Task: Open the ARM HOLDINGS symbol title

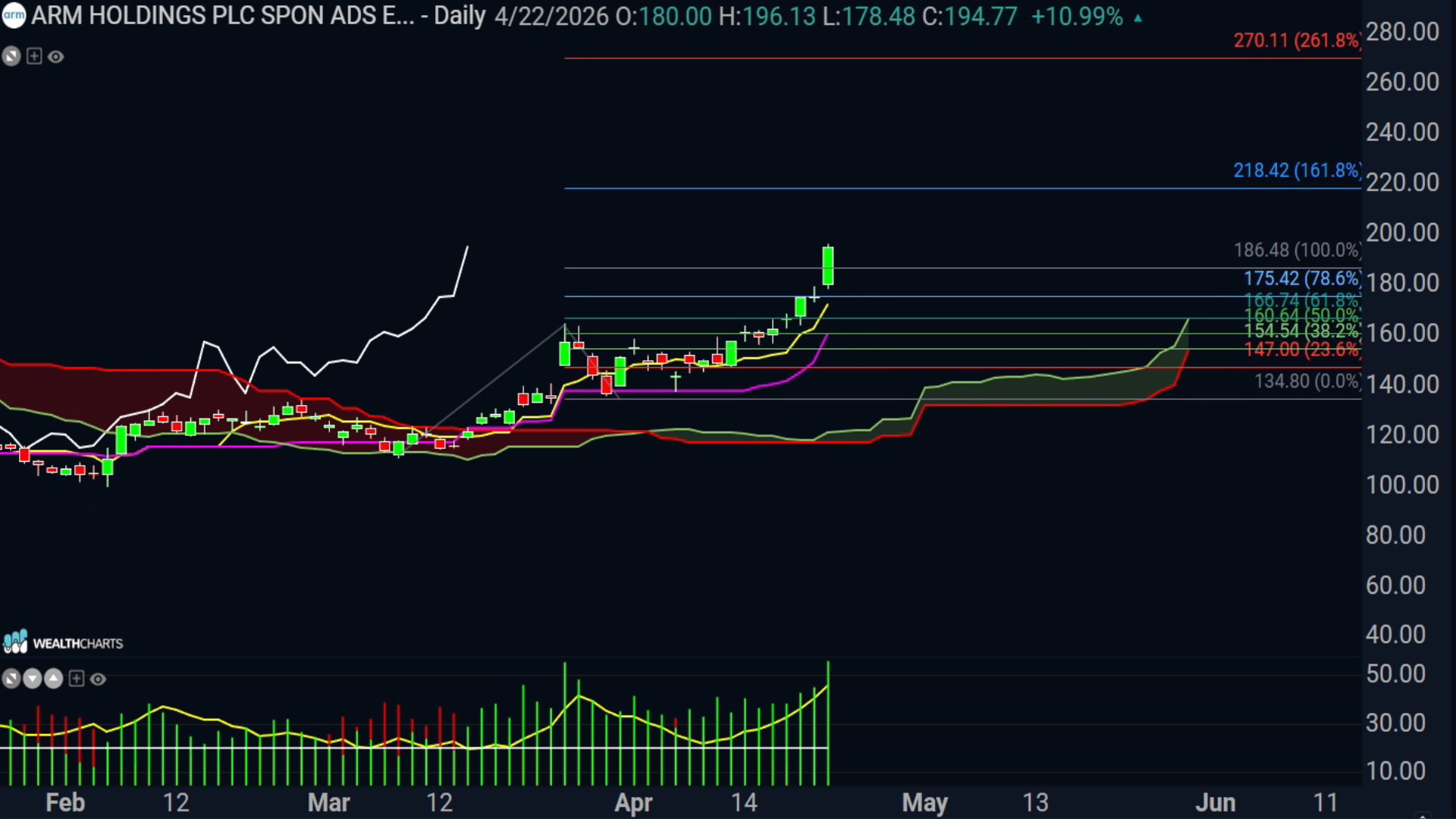Action: coord(223,16)
